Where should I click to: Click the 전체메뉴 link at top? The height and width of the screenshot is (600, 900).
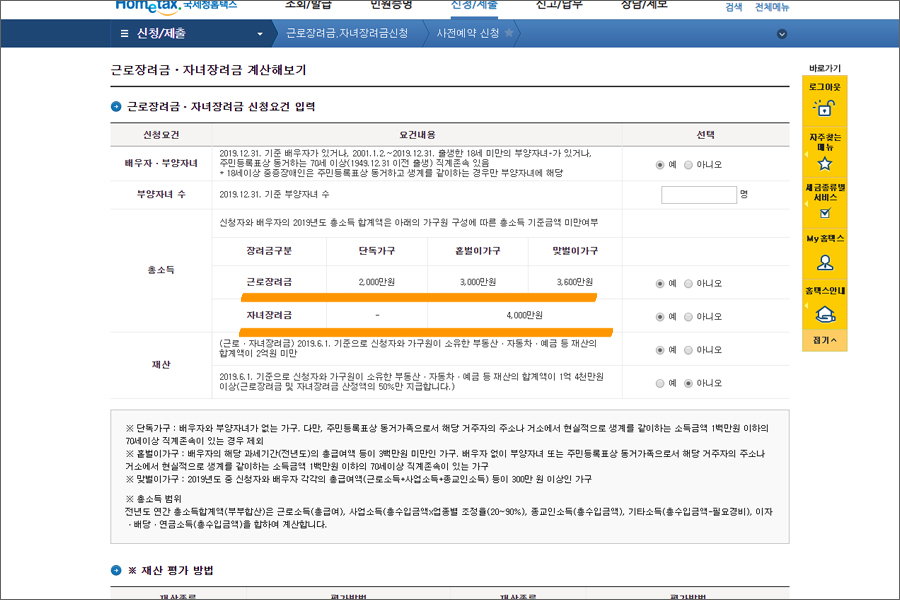point(771,7)
